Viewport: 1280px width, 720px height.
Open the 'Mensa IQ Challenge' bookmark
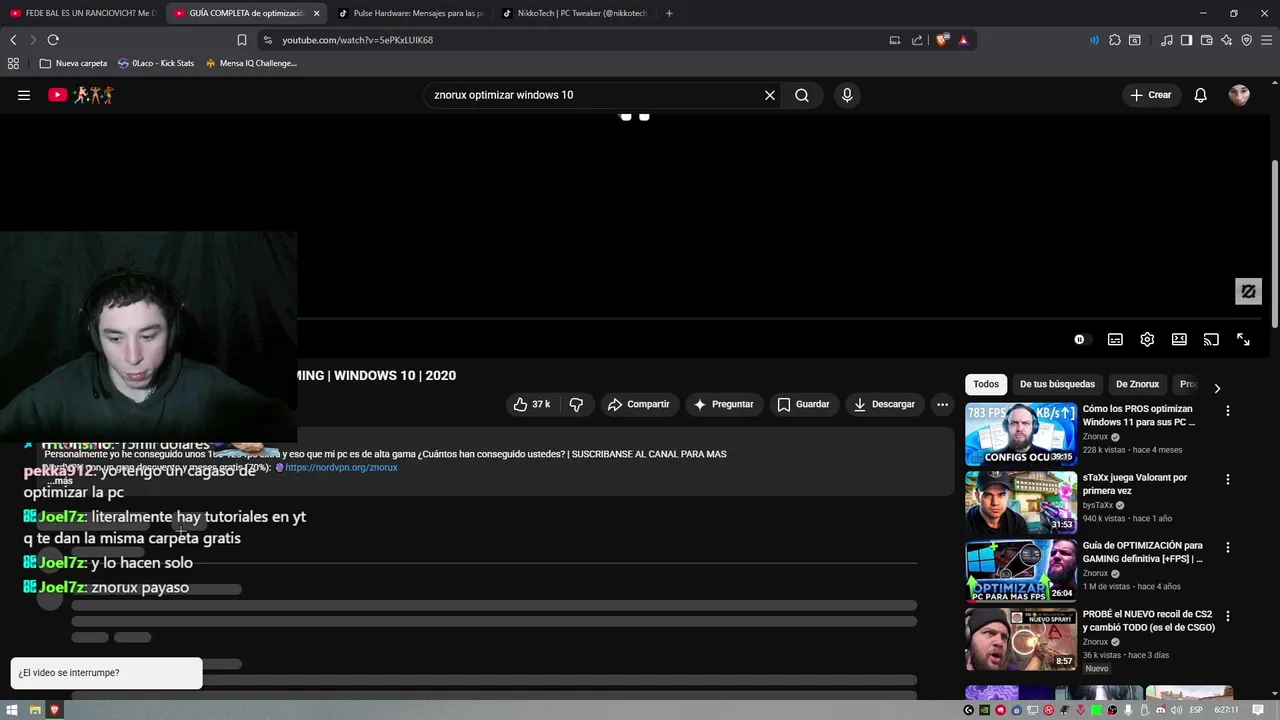tap(251, 63)
